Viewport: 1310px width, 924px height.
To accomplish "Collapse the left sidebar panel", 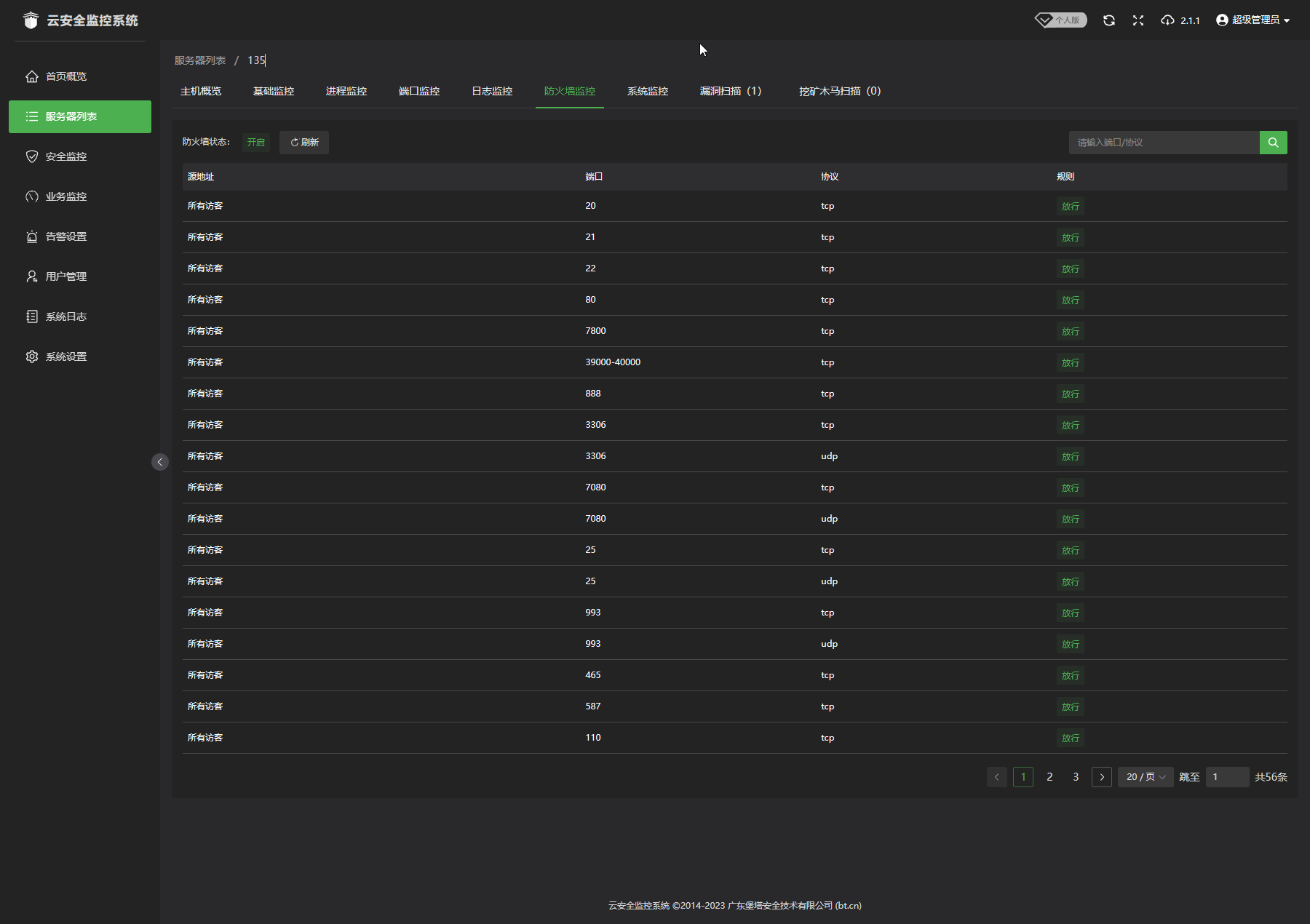I will [x=160, y=462].
